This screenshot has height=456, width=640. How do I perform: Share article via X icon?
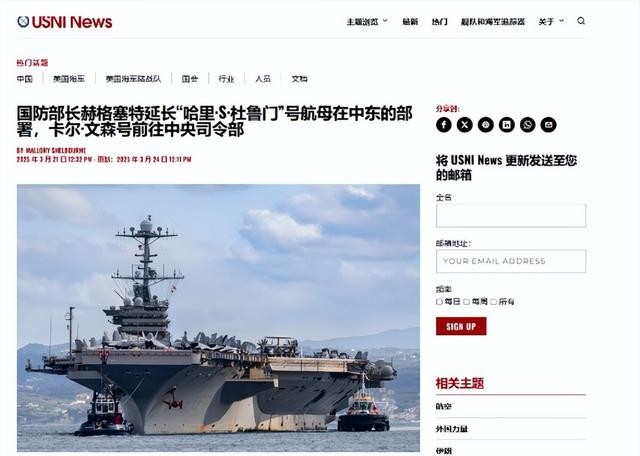464,125
